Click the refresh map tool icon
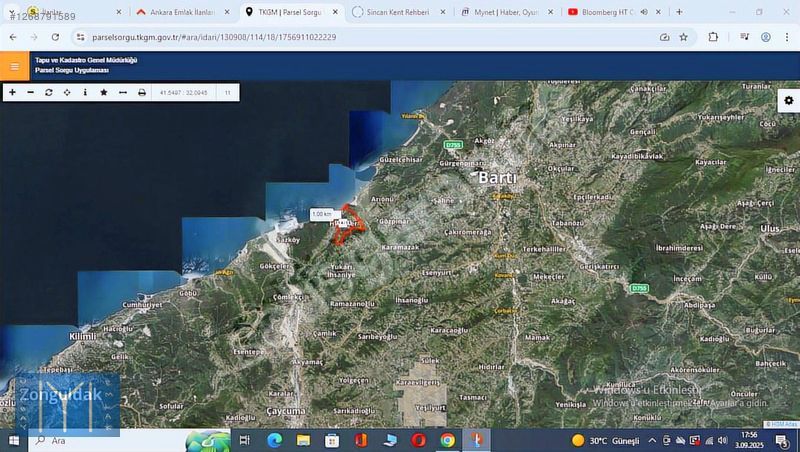The image size is (800, 452). pos(49,92)
